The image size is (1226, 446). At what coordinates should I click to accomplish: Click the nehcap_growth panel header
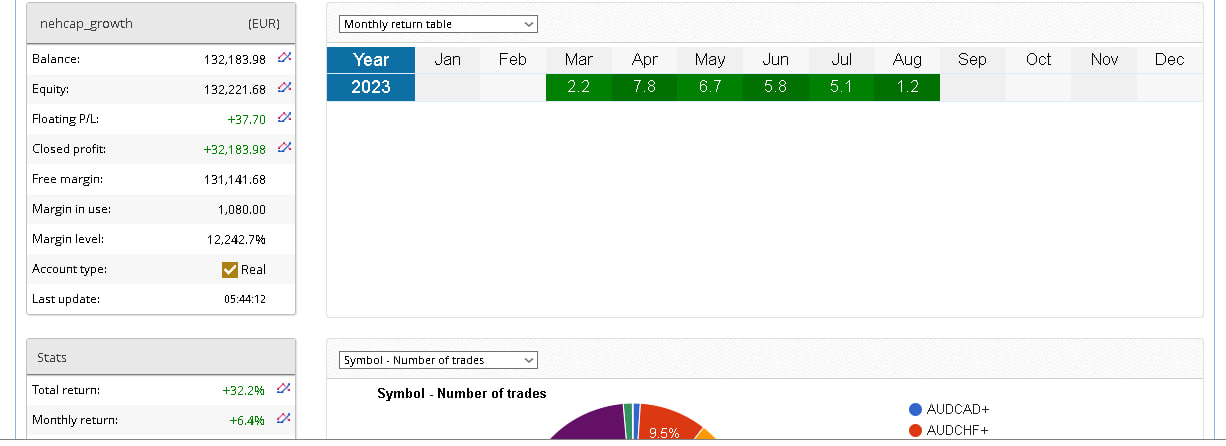point(161,23)
